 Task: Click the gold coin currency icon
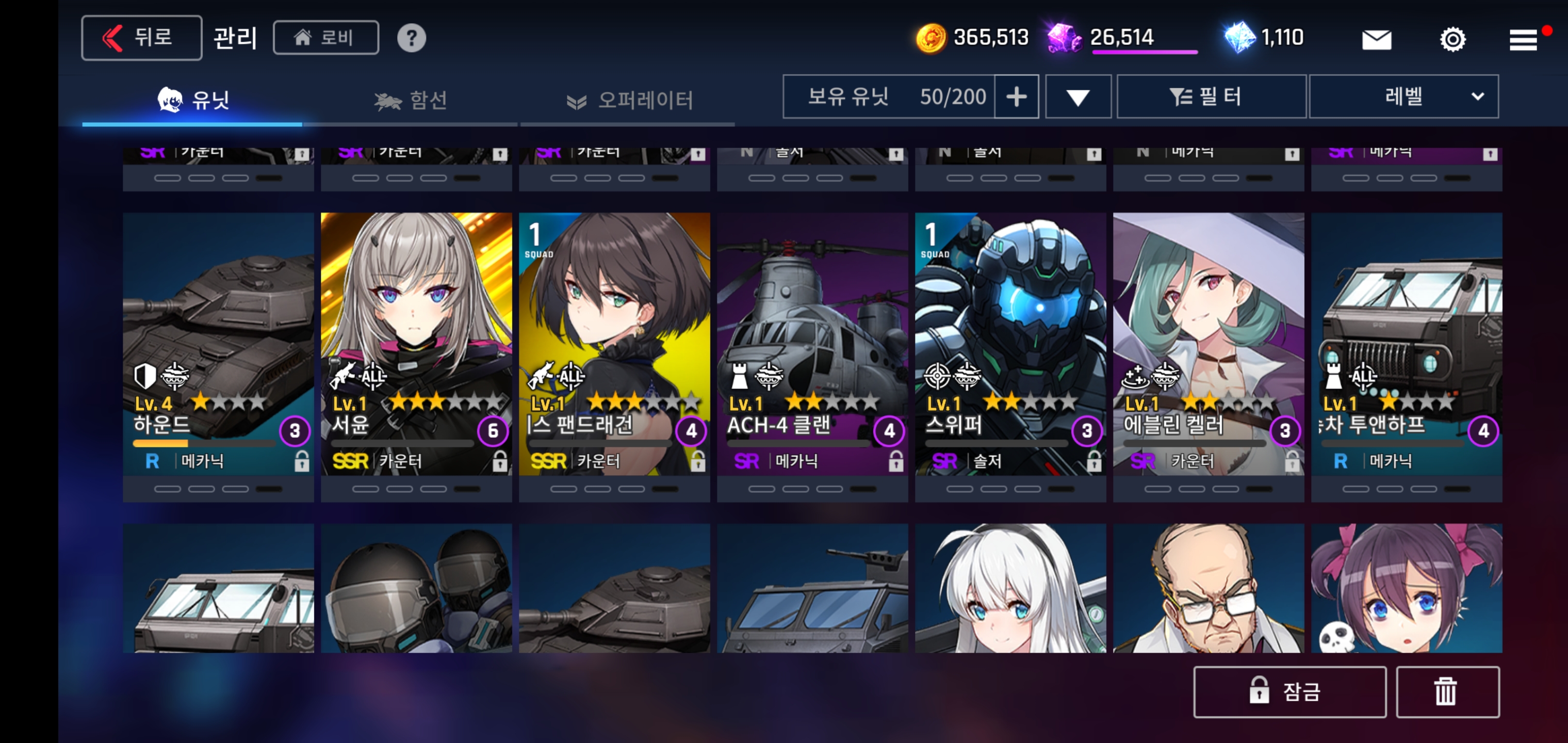click(x=930, y=38)
